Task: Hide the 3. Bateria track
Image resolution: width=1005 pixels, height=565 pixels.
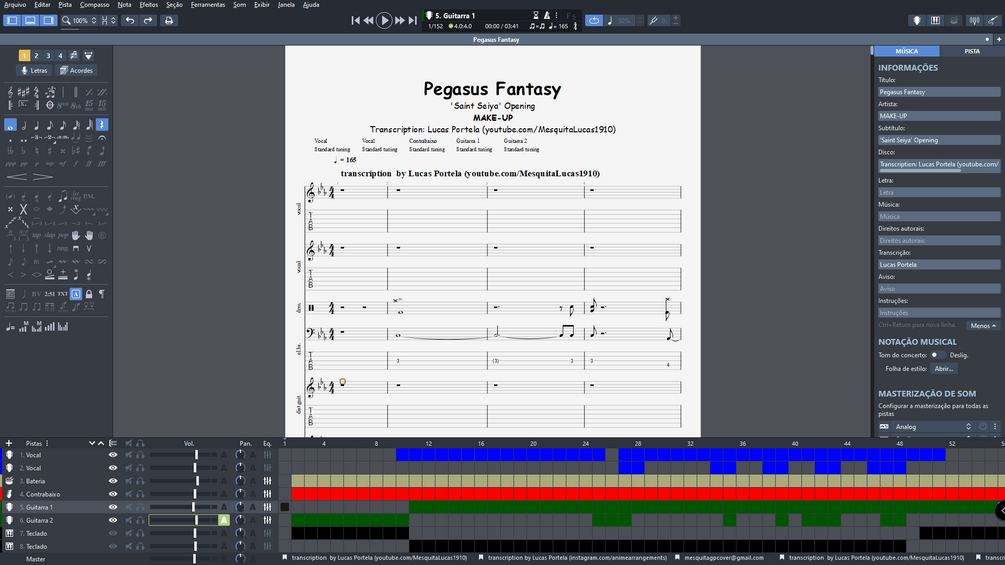Action: [x=113, y=481]
